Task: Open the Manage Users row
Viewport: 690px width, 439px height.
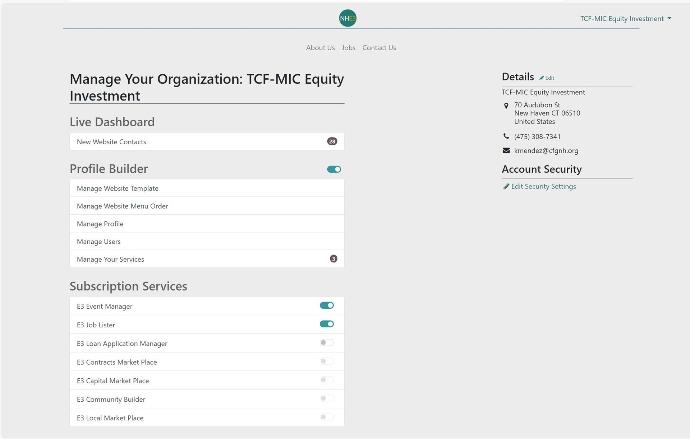Action: point(207,241)
